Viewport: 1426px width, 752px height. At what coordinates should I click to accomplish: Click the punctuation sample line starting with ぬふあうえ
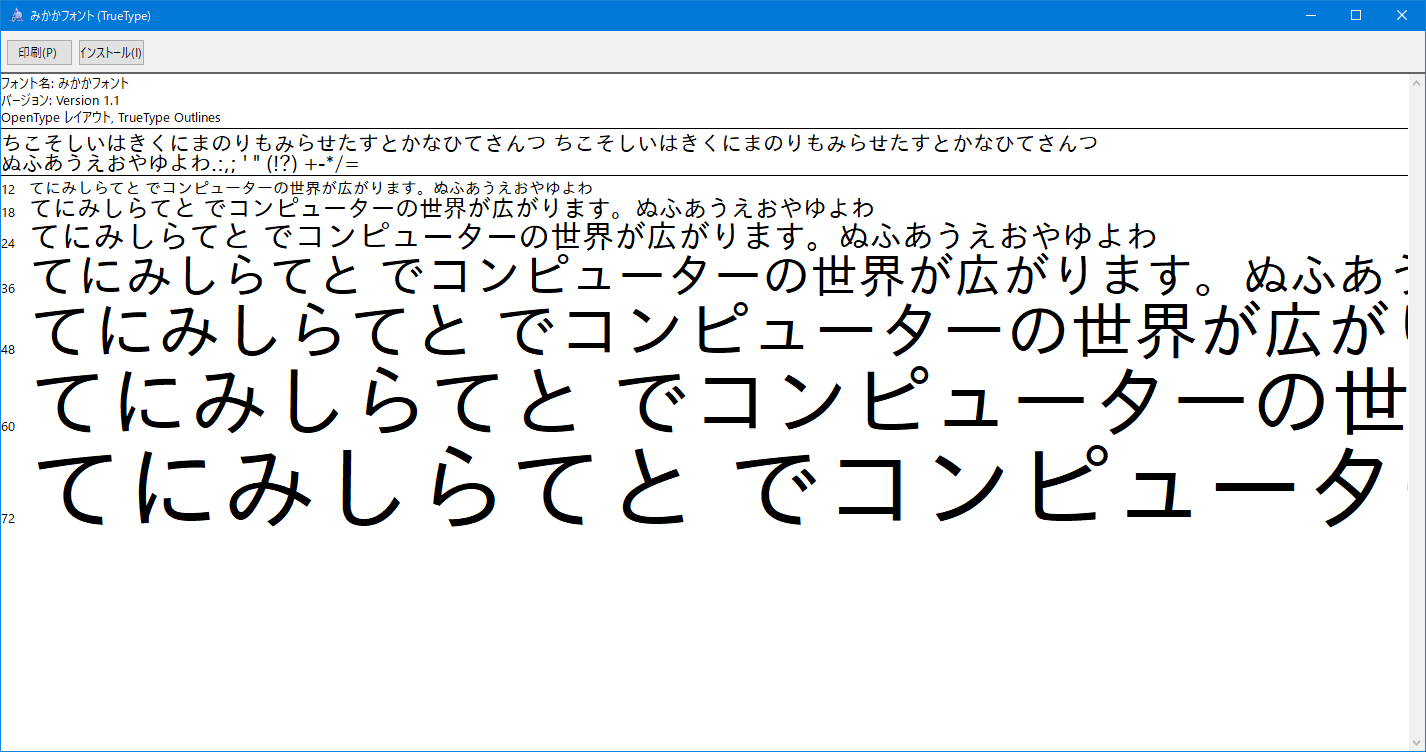(180, 163)
